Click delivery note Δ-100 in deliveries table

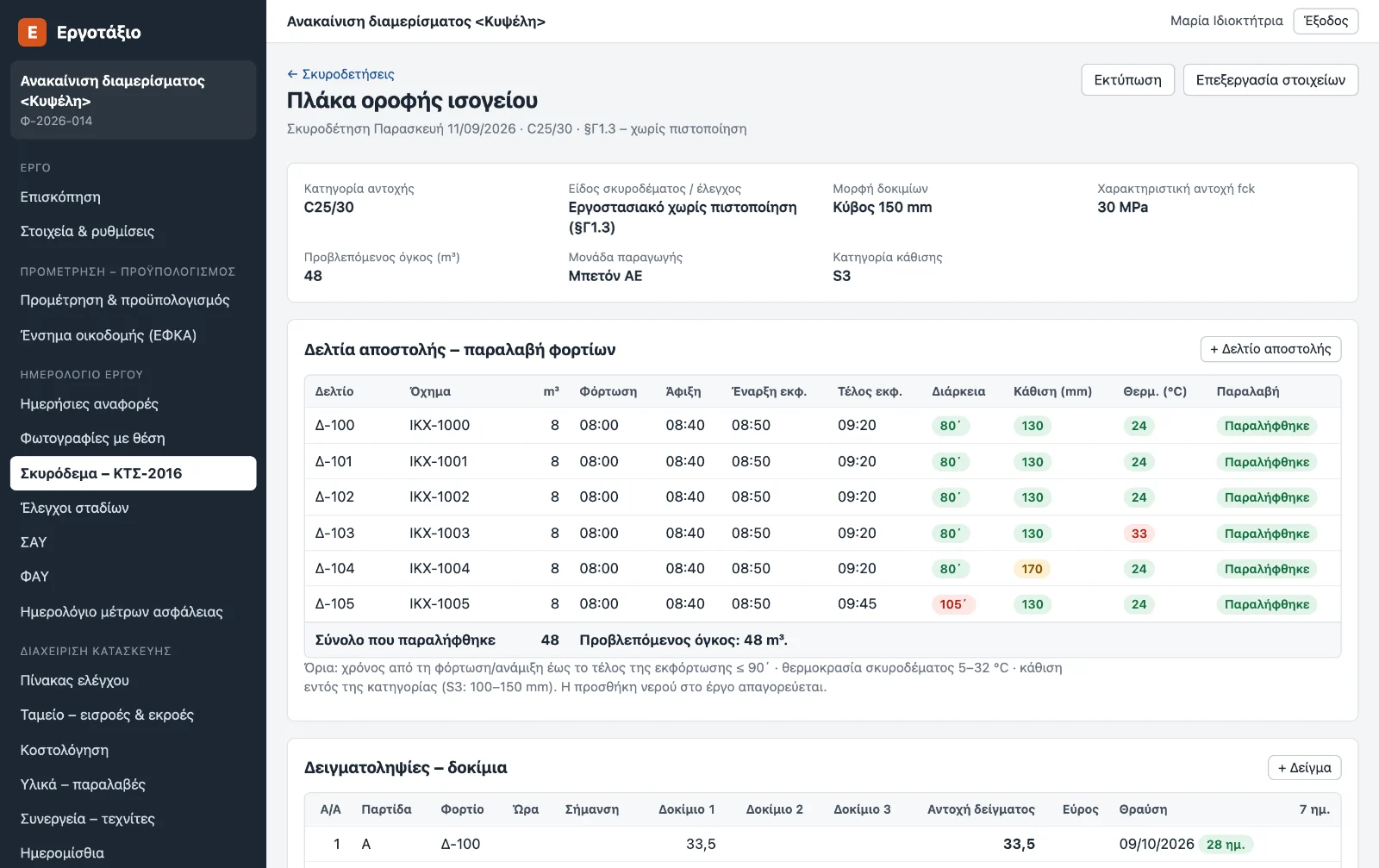[x=334, y=426]
